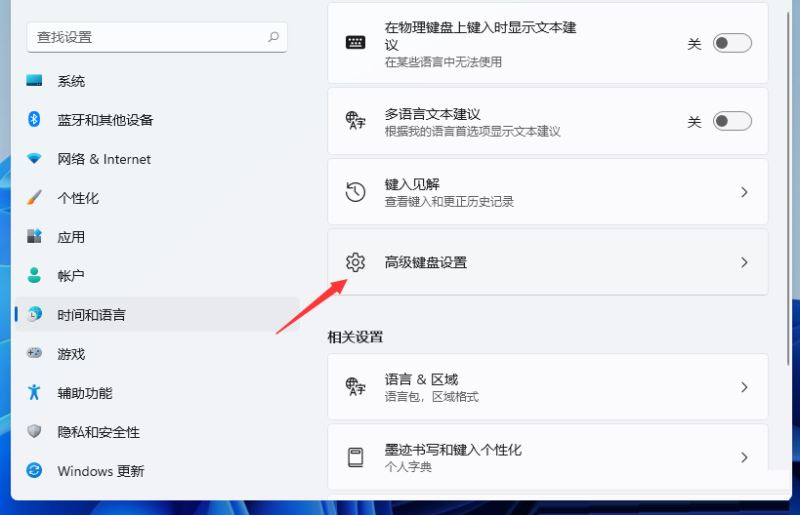
Task: Click the shield icon for 隐私和安全性
Action: [x=34, y=431]
